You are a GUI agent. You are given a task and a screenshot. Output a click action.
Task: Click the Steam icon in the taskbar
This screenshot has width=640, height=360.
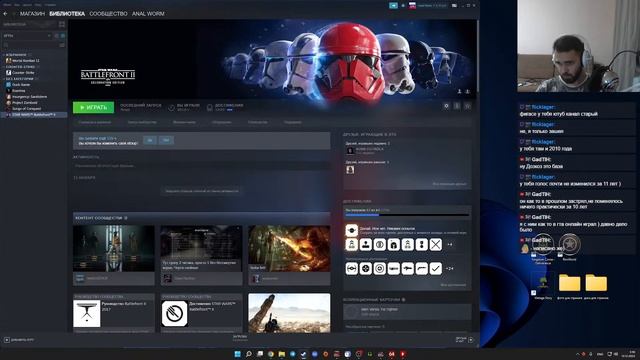[x=304, y=354]
